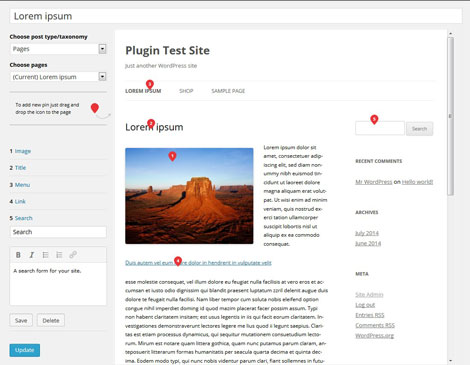The image size is (470, 365).
Task: Open the Menu pin in the list
Action: click(22, 185)
